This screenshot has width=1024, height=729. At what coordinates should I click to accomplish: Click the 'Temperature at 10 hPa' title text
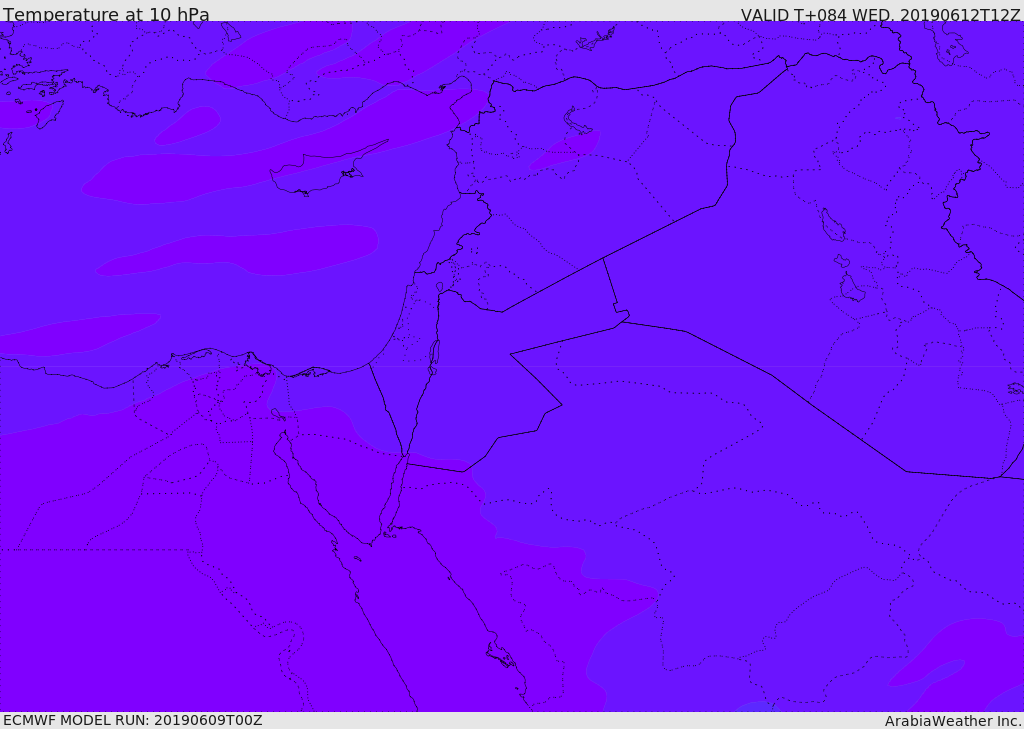106,14
